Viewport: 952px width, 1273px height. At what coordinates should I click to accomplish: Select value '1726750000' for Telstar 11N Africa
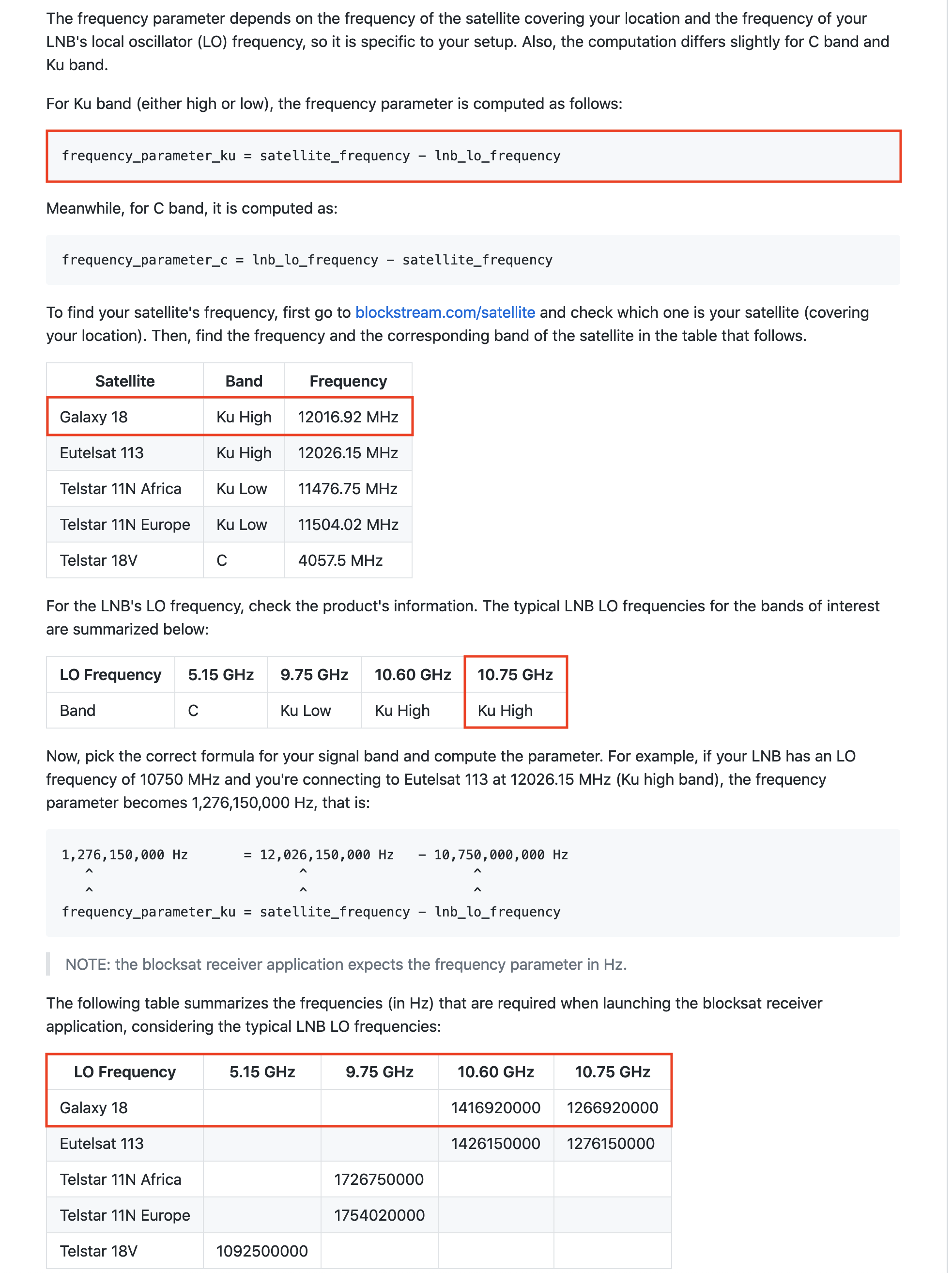[x=379, y=1179]
